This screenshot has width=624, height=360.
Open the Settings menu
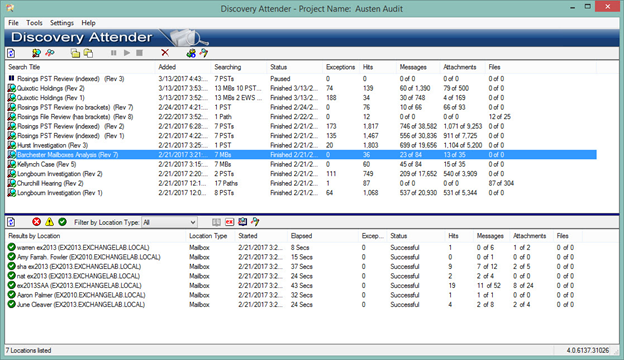coord(62,23)
